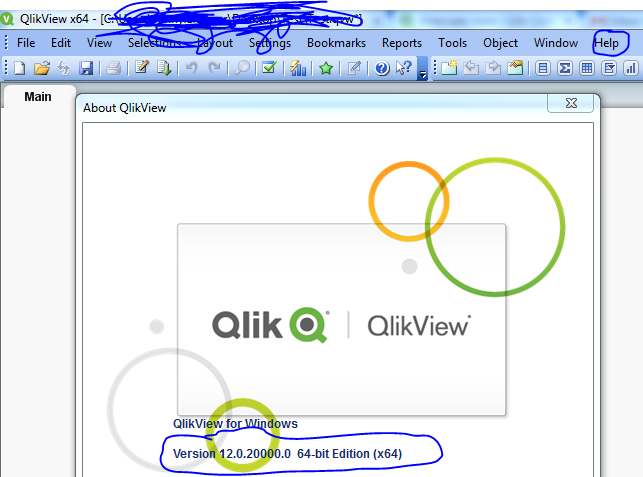Click the Print icon
The height and width of the screenshot is (477, 643).
[113, 68]
